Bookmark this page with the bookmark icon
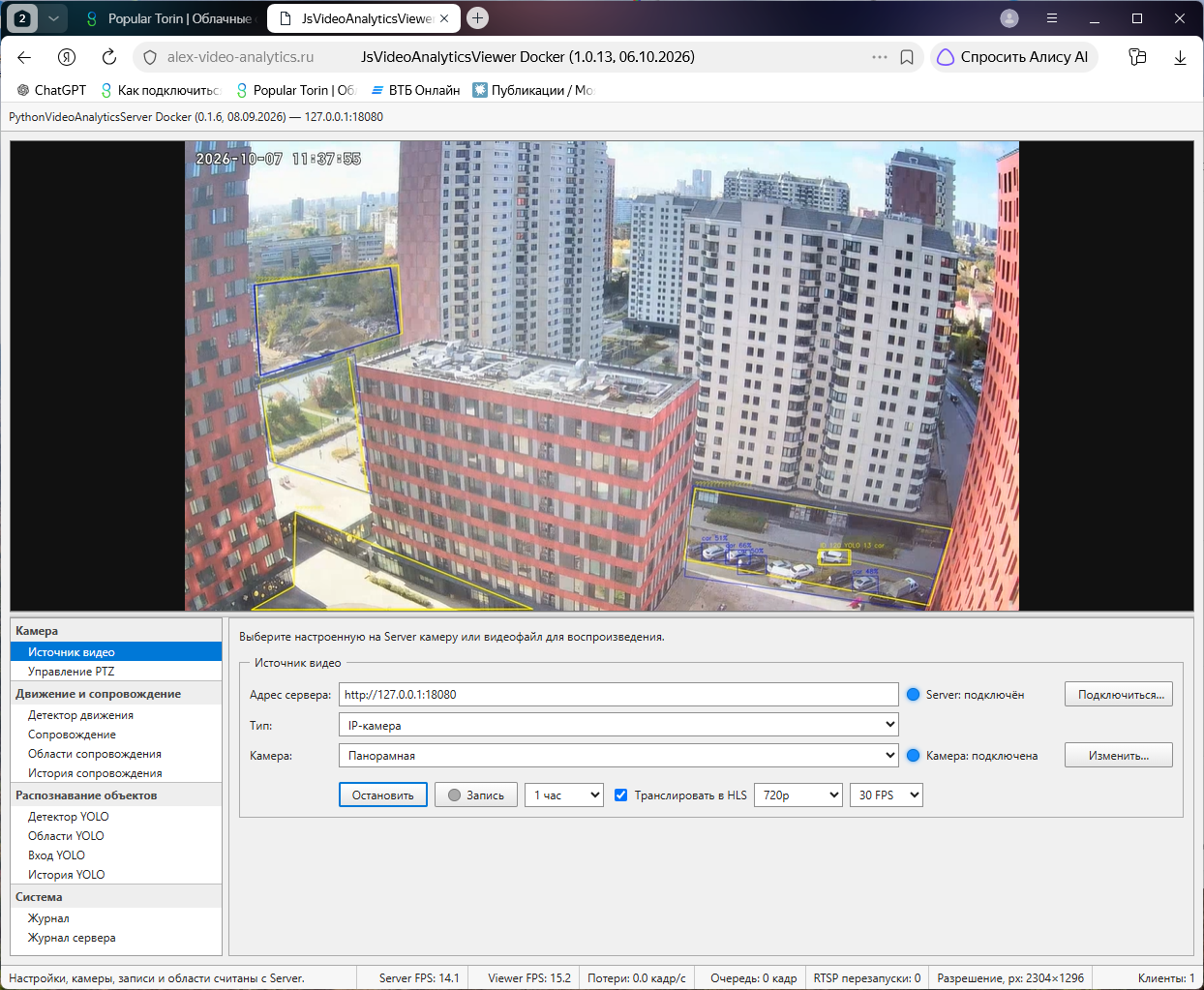 [x=907, y=57]
